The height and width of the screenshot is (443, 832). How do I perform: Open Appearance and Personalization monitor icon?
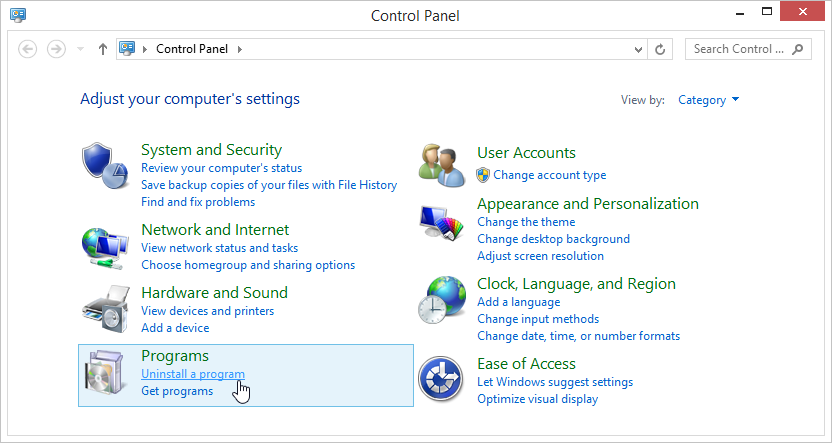pyautogui.click(x=441, y=223)
